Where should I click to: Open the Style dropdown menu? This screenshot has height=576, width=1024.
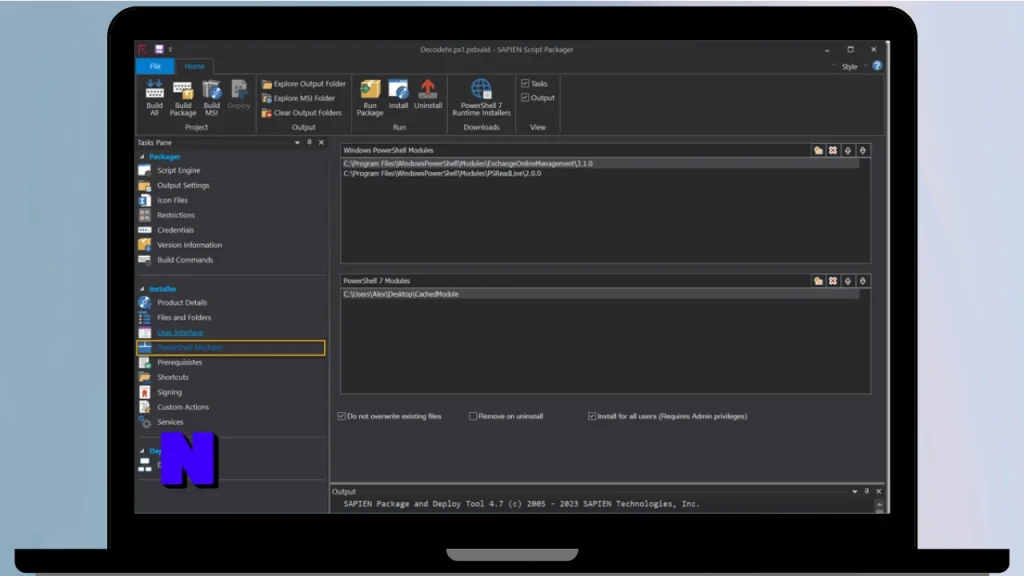tap(854, 67)
